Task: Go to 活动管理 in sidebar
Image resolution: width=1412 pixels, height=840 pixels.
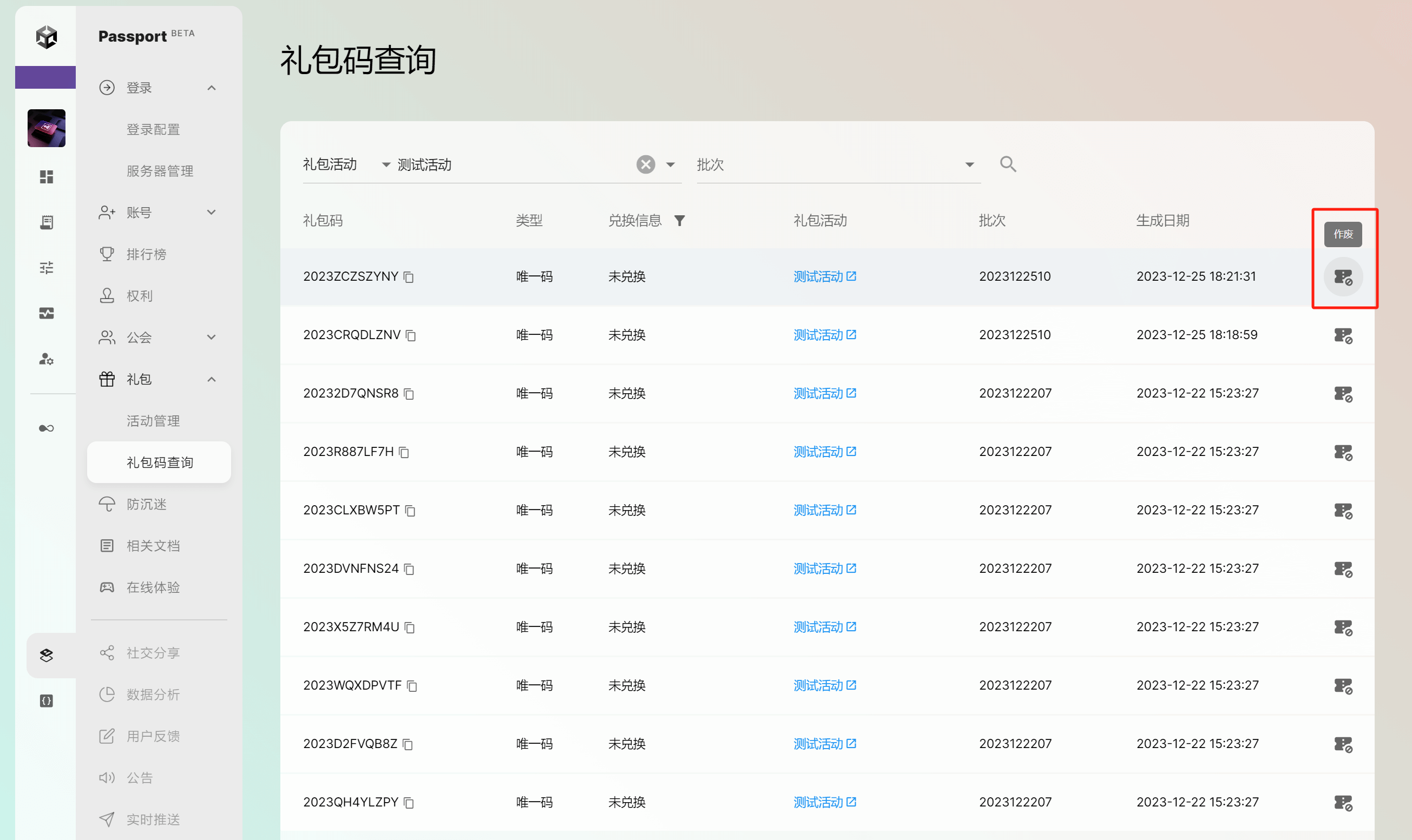Action: 153,421
